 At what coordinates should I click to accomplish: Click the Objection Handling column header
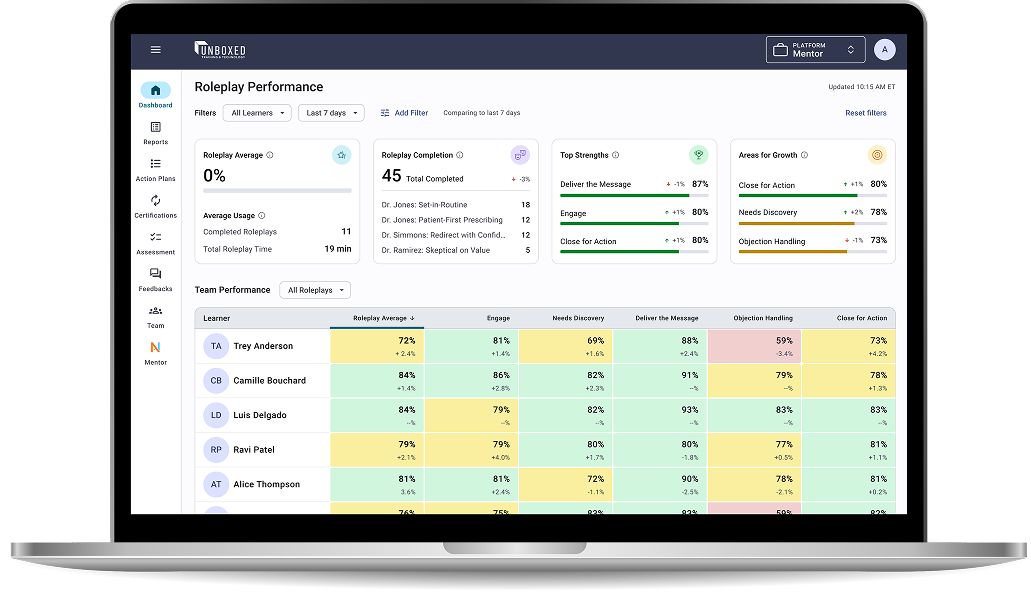[x=763, y=318]
